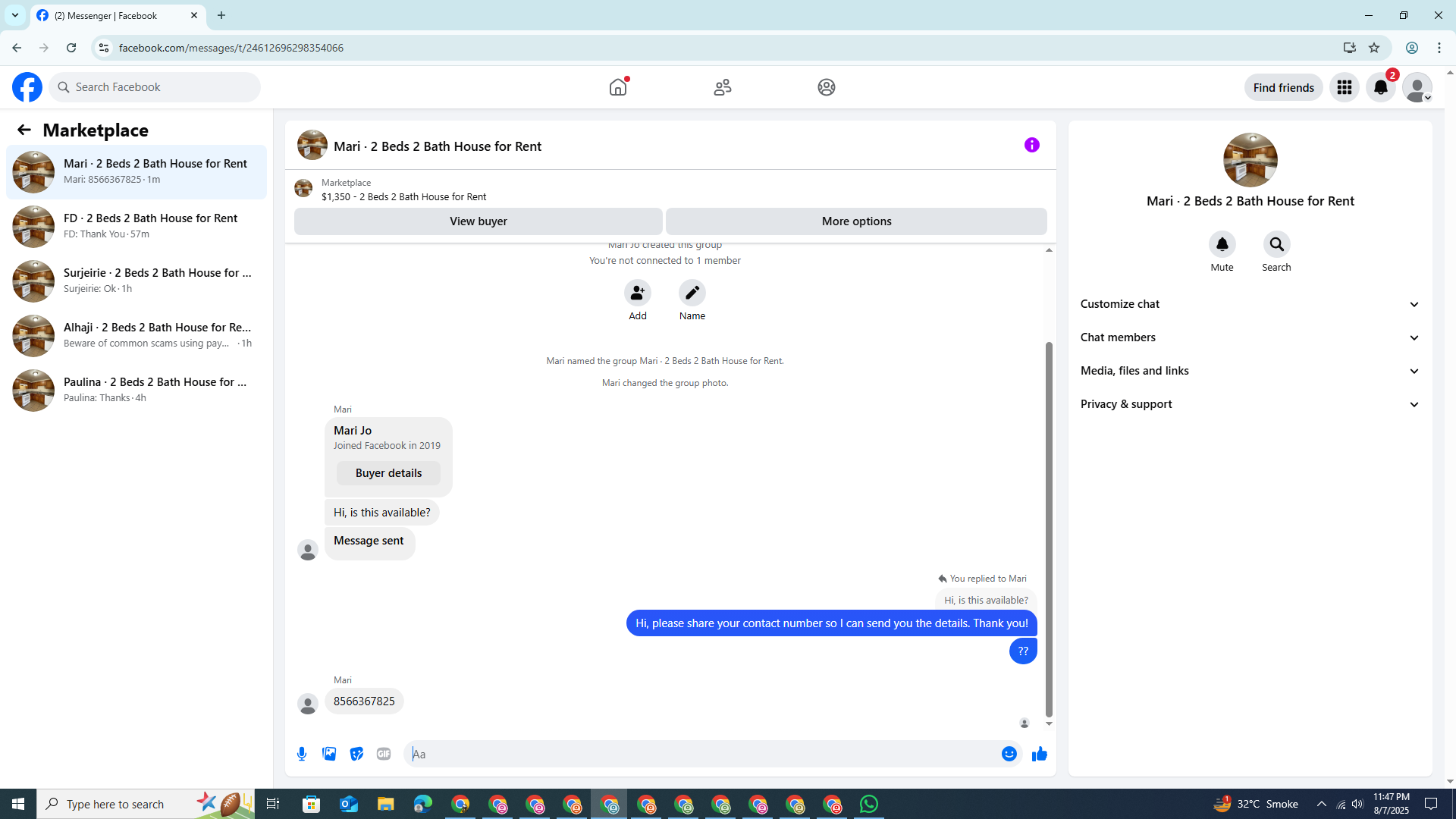Send a thumbs-up like
The height and width of the screenshot is (819, 1456).
coord(1039,754)
